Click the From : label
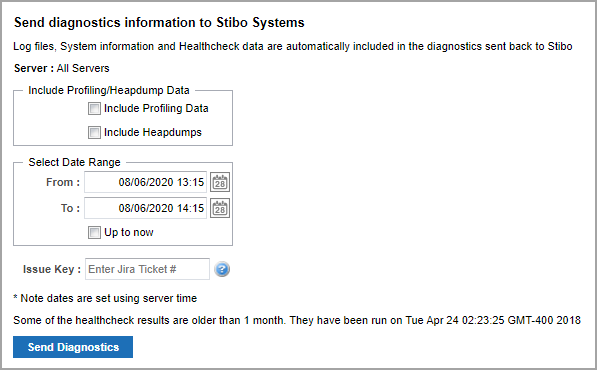Image resolution: width=597 pixels, height=370 pixels. pos(63,182)
